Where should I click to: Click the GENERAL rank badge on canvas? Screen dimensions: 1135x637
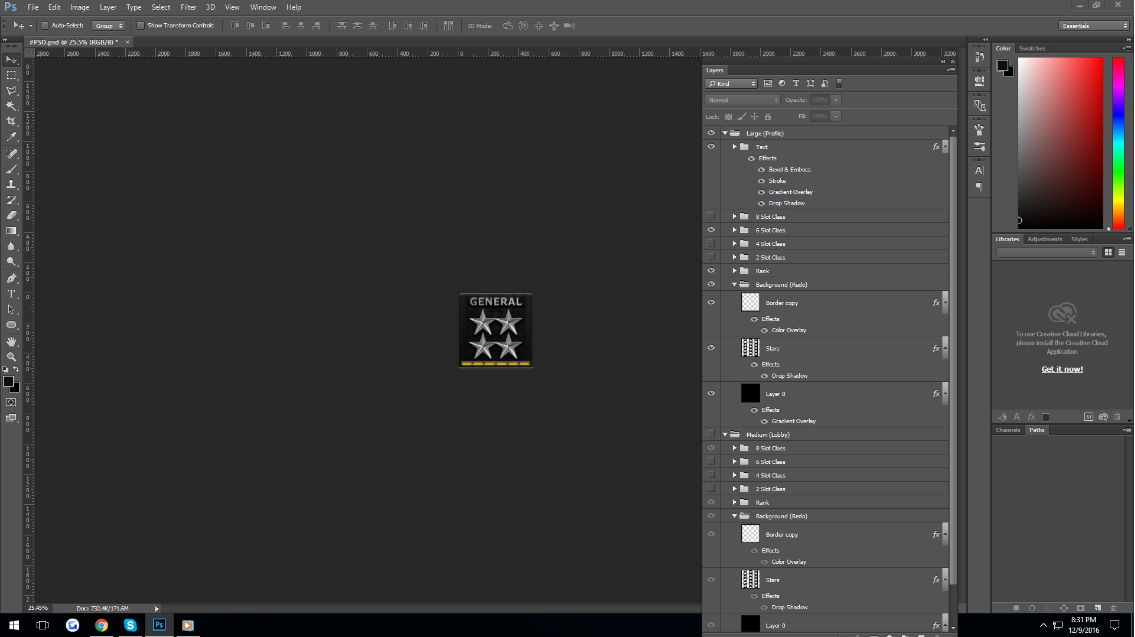point(496,330)
